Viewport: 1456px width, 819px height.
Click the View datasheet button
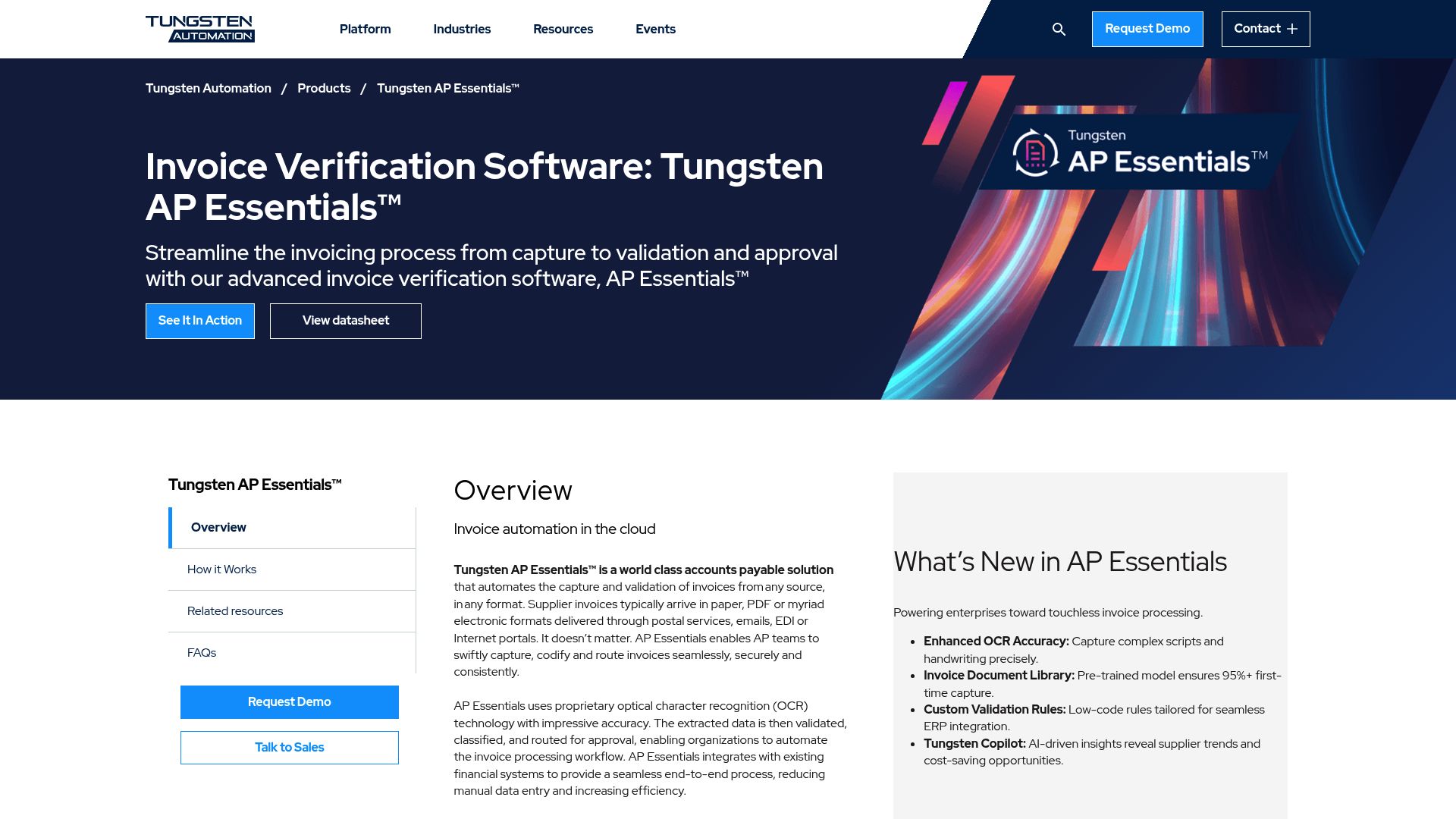pos(346,321)
